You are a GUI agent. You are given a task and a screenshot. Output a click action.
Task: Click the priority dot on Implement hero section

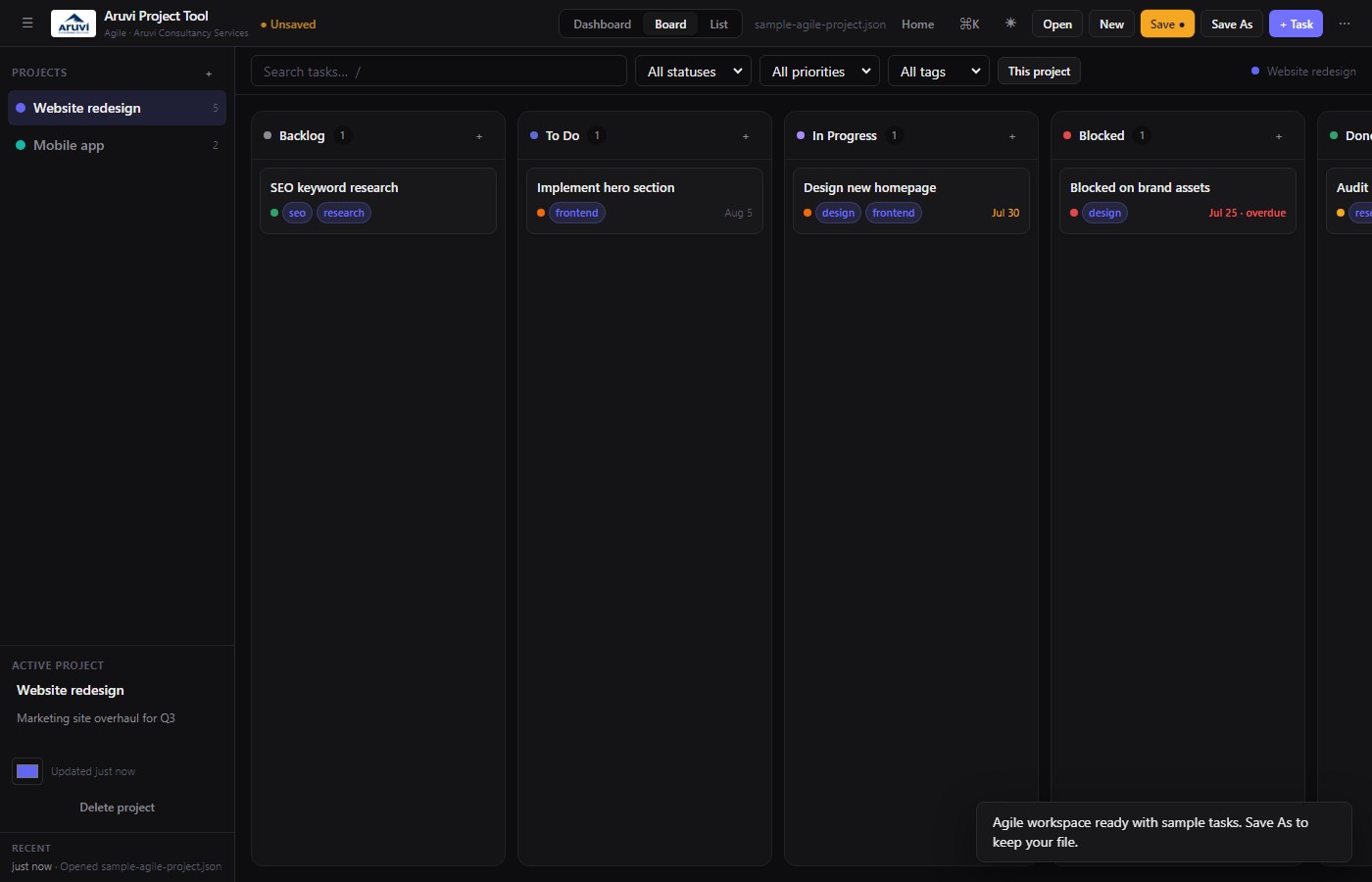541,213
